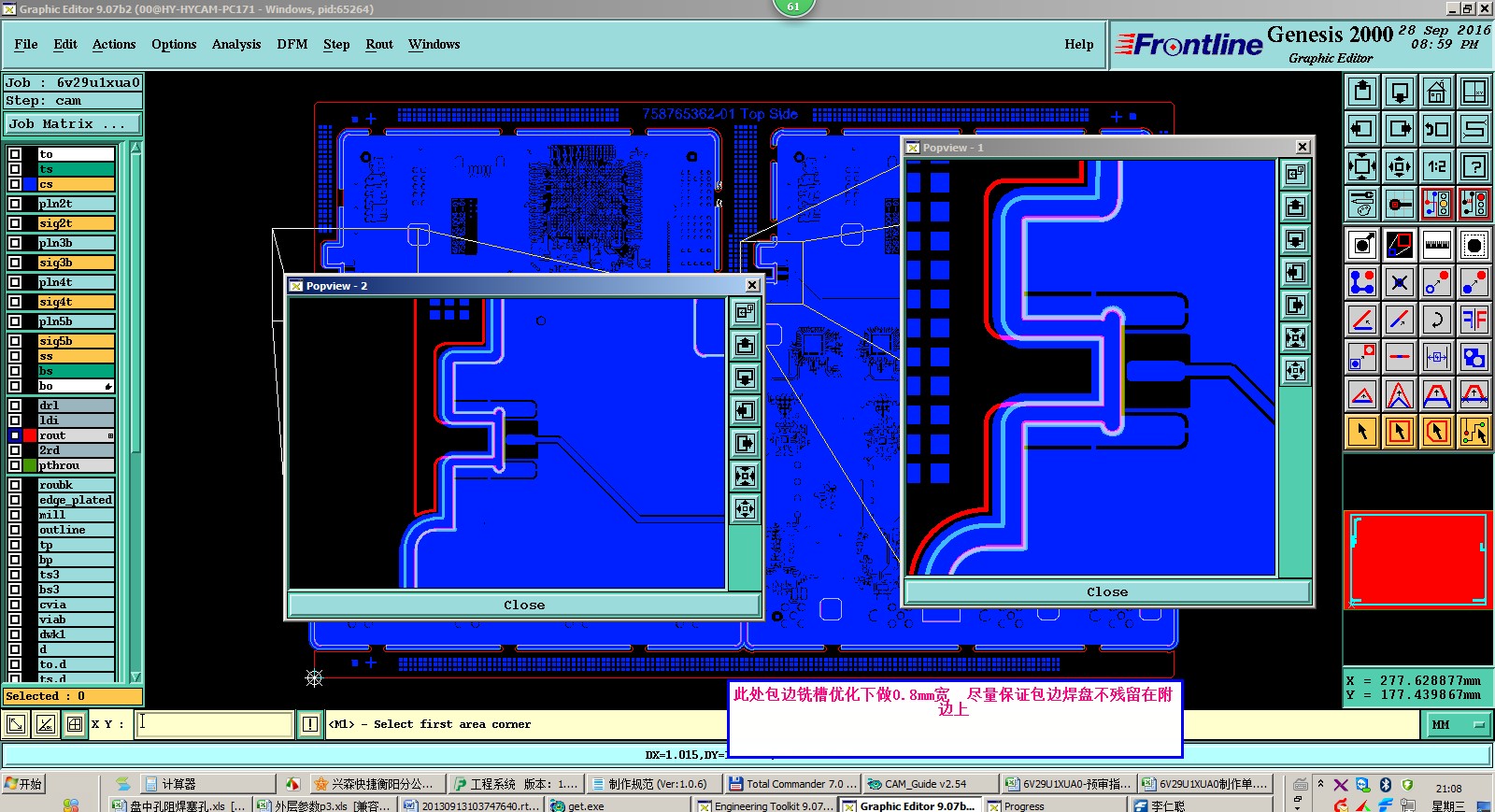The width and height of the screenshot is (1495, 812).
Task: Open the wrench and palette settings icon
Action: coord(1362,204)
